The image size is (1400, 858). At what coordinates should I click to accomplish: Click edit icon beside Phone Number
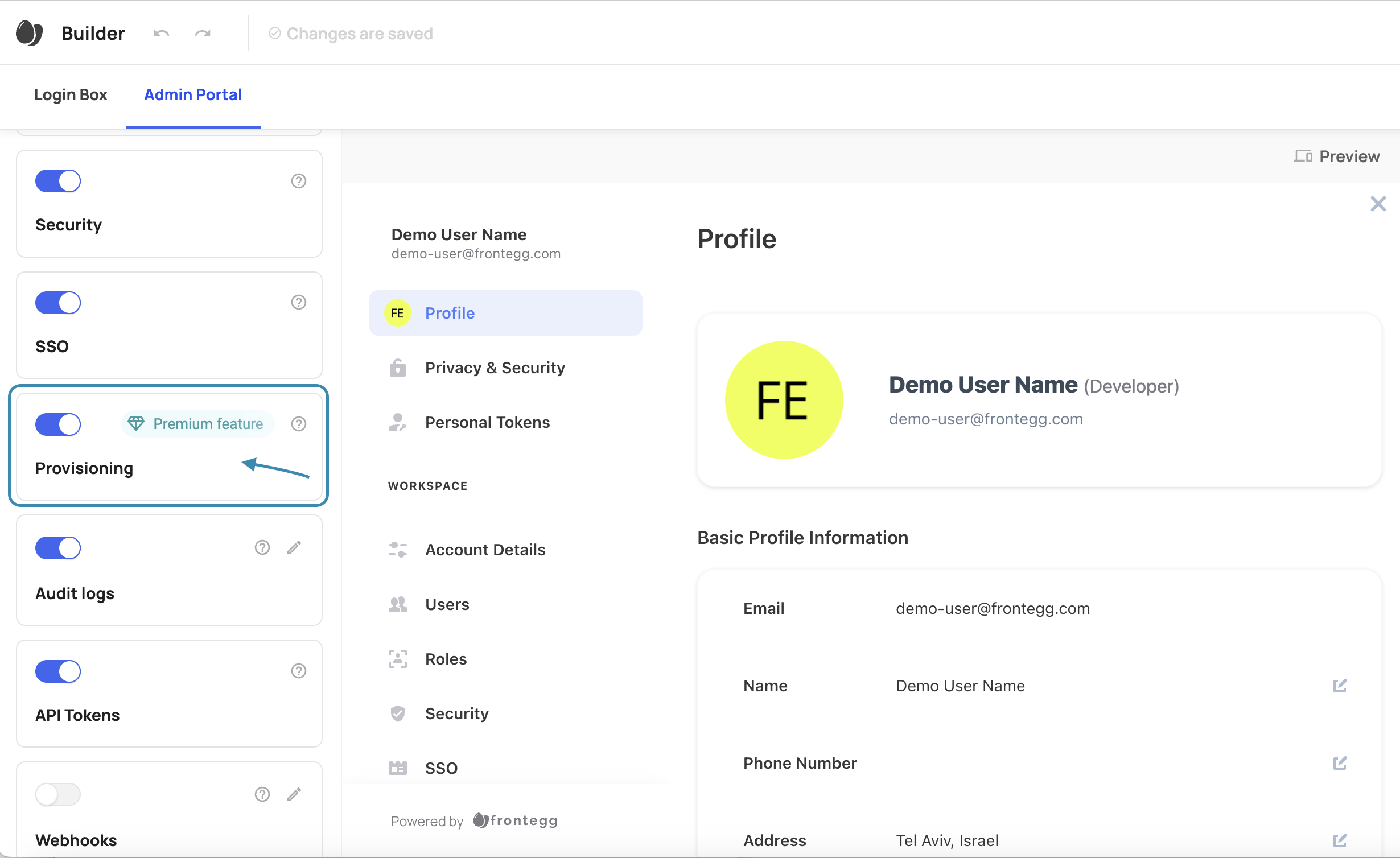point(1340,763)
